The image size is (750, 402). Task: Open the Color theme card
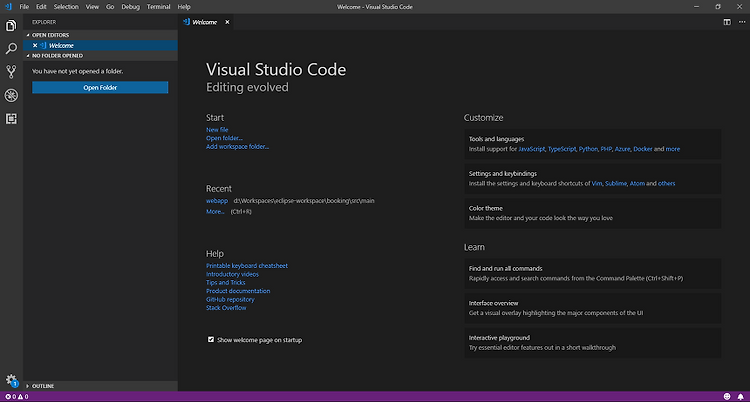[593, 213]
